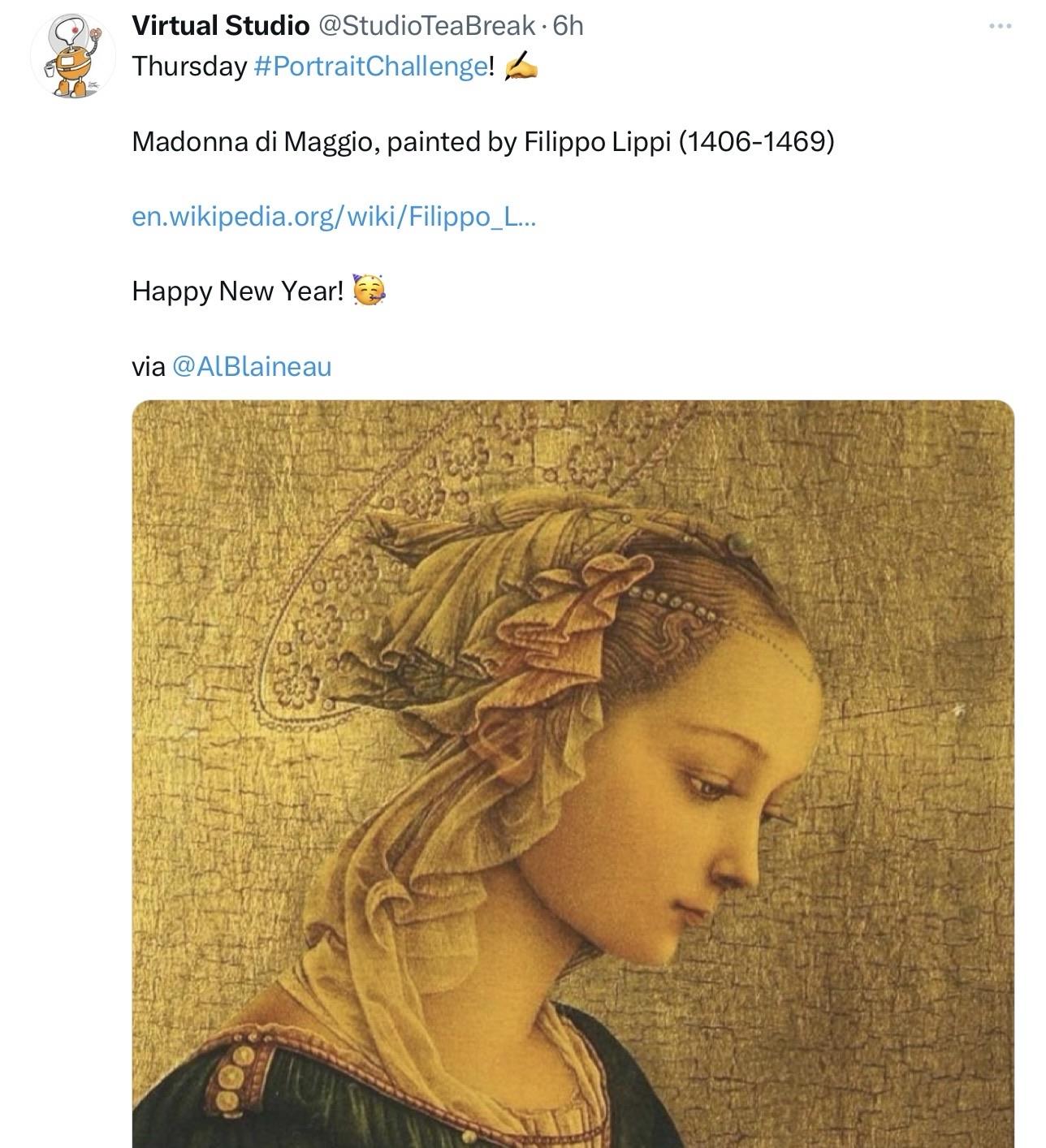Click the "Happy New Year!" text

pyautogui.click(x=238, y=291)
